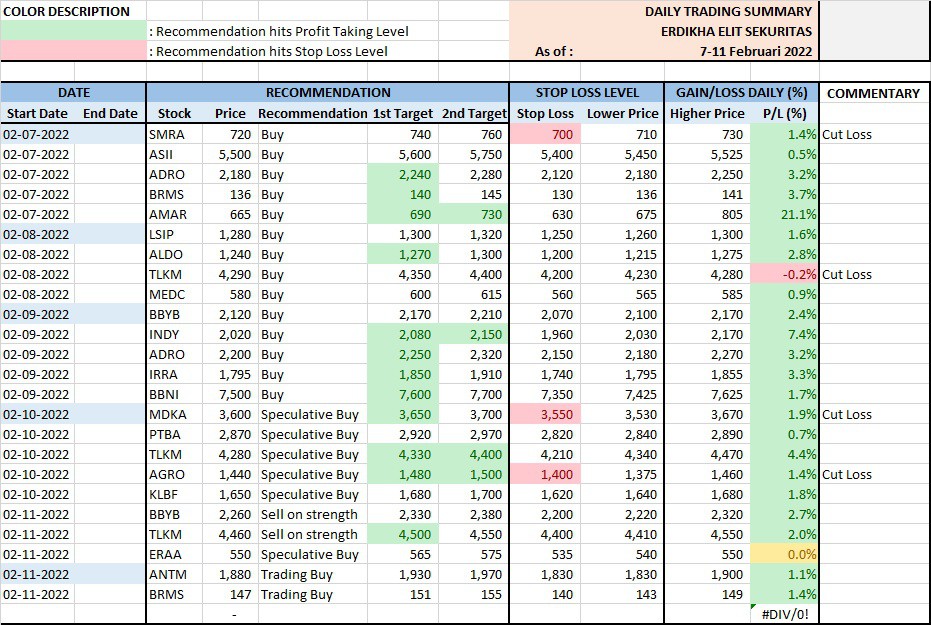This screenshot has width=931, height=625.
Task: Click the pink Stop Loss Level legend swatch
Action: [x=73, y=51]
